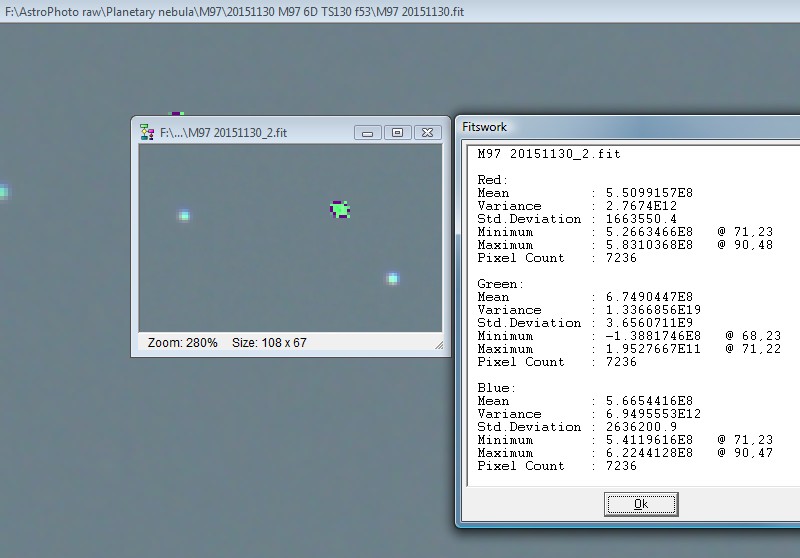Click Green std deviation value 3.6560711E9
800x558 pixels.
(x=649, y=323)
